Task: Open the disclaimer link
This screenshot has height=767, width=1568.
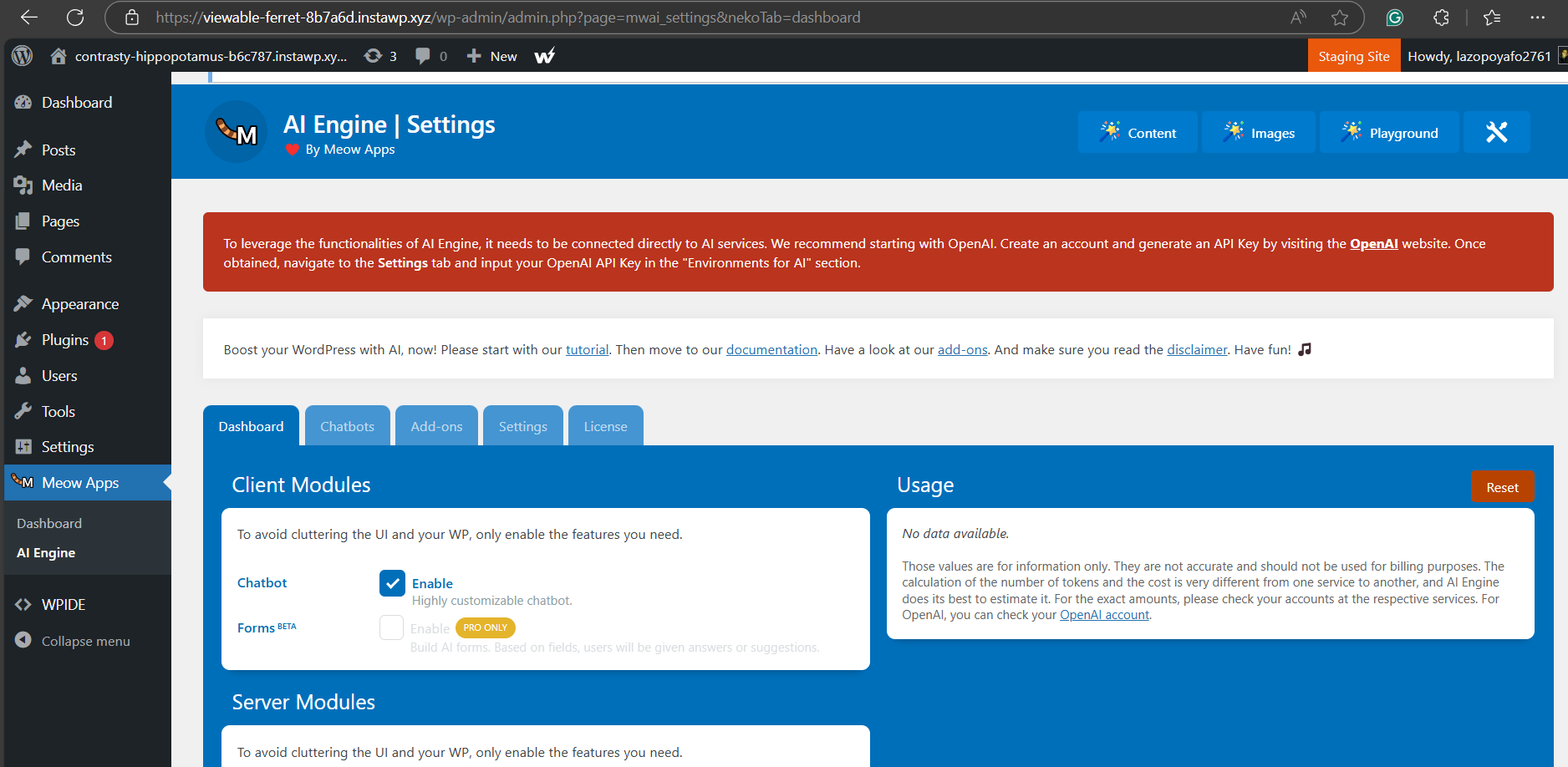Action: click(1197, 350)
